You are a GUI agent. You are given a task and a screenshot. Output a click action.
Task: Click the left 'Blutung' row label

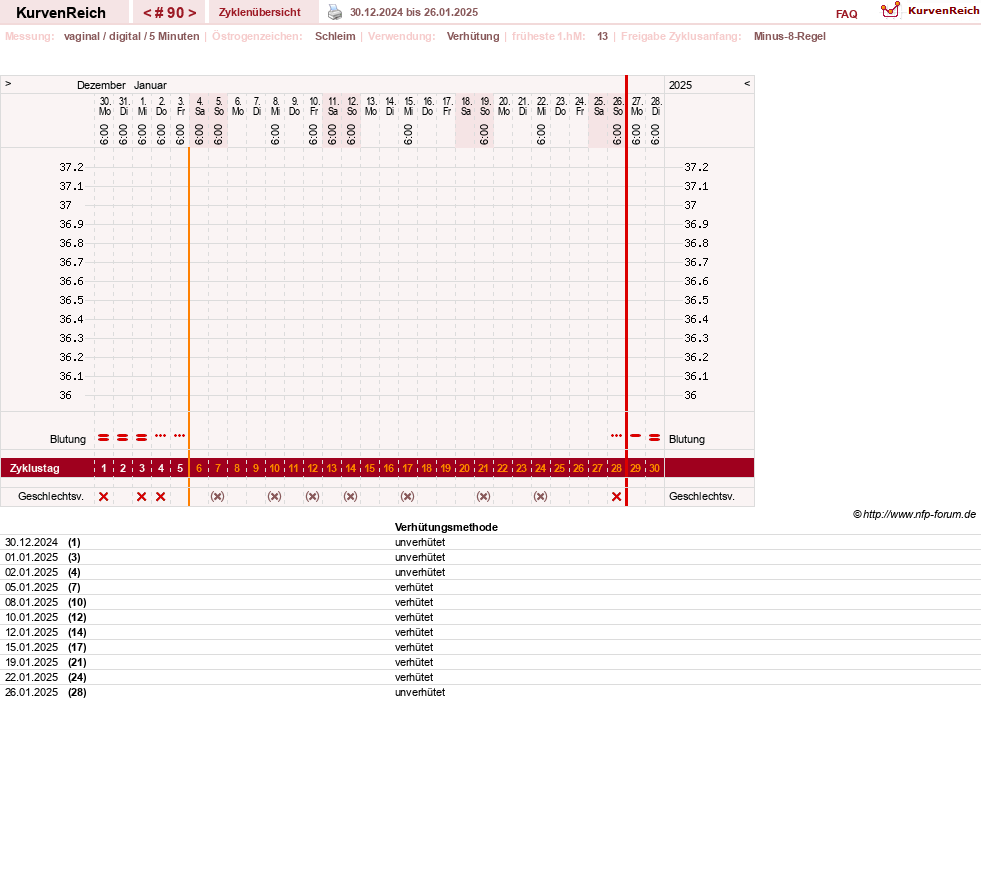point(68,439)
